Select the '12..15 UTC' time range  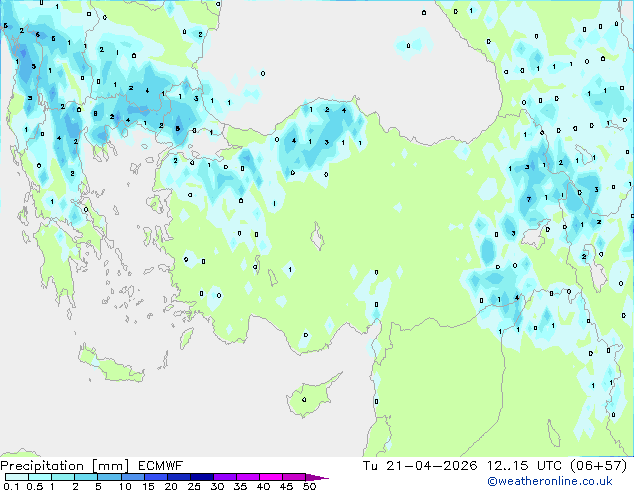click(524, 466)
